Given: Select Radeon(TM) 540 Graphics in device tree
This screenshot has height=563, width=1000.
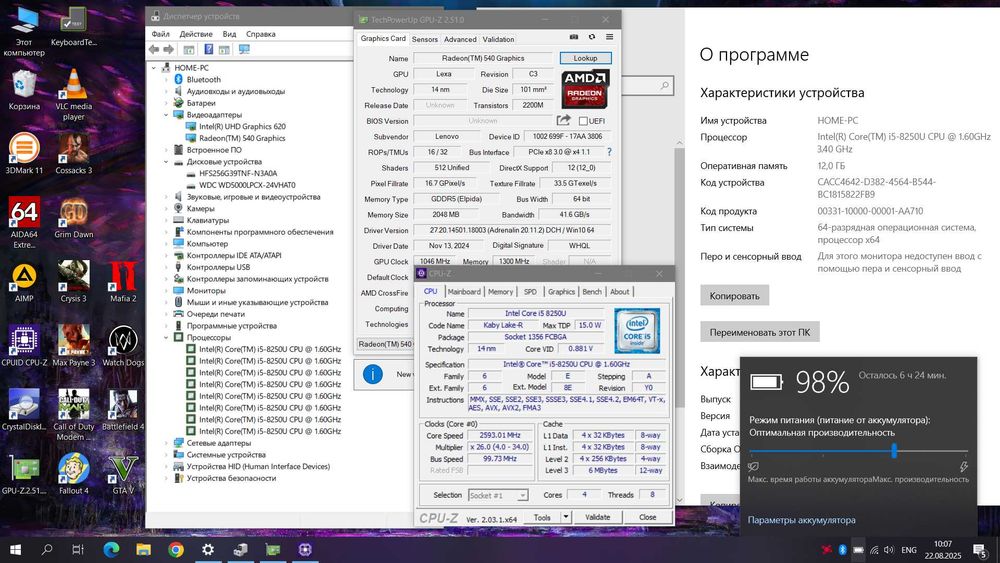Looking at the screenshot, I should 242,138.
